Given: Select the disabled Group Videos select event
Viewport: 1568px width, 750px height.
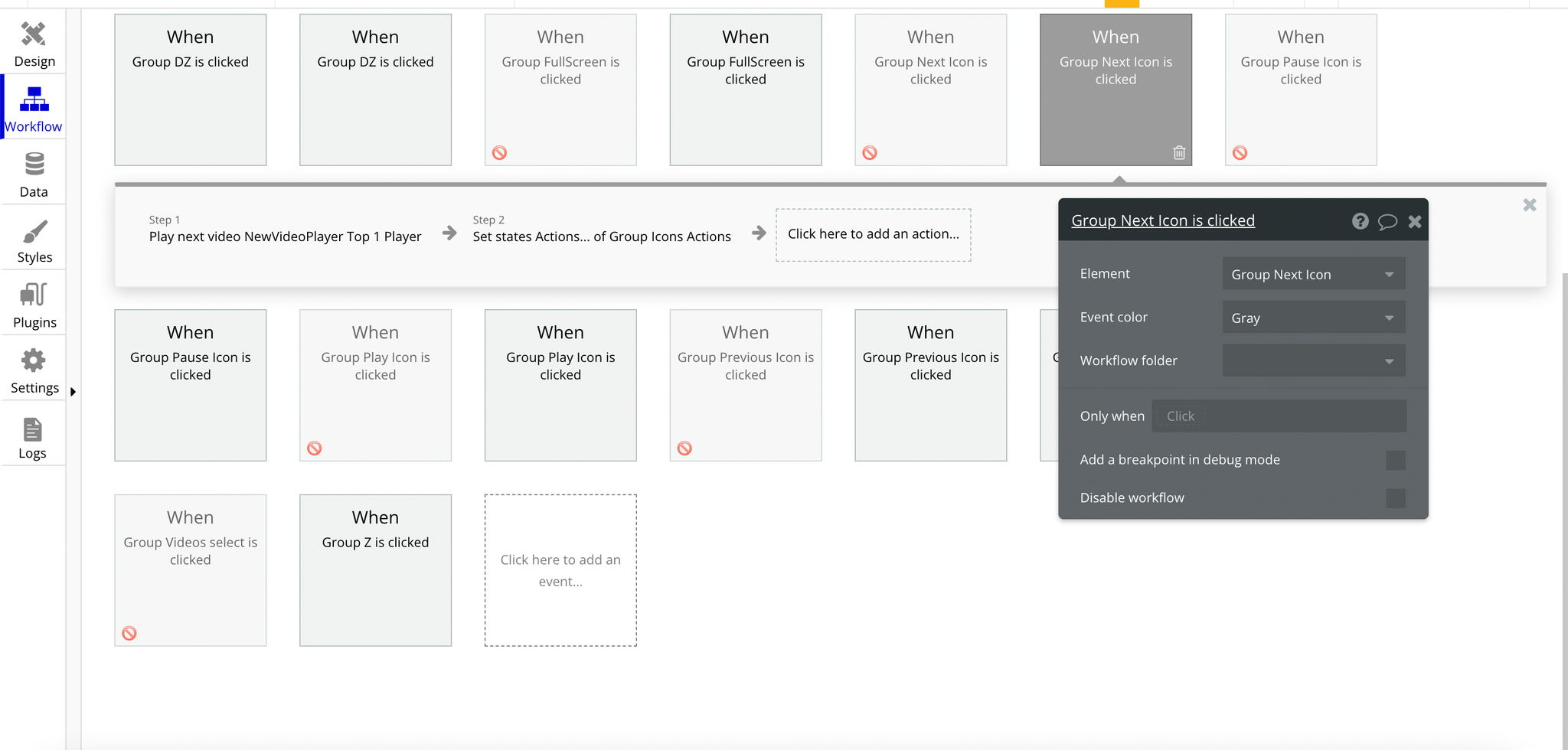Looking at the screenshot, I should pyautogui.click(x=191, y=570).
